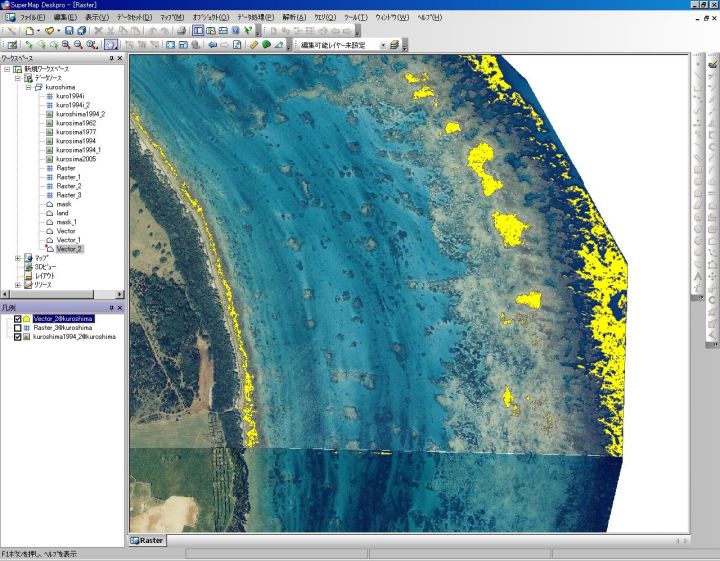Click the blue back arrow (previous view) icon
The height and width of the screenshot is (561, 720).
tap(210, 45)
